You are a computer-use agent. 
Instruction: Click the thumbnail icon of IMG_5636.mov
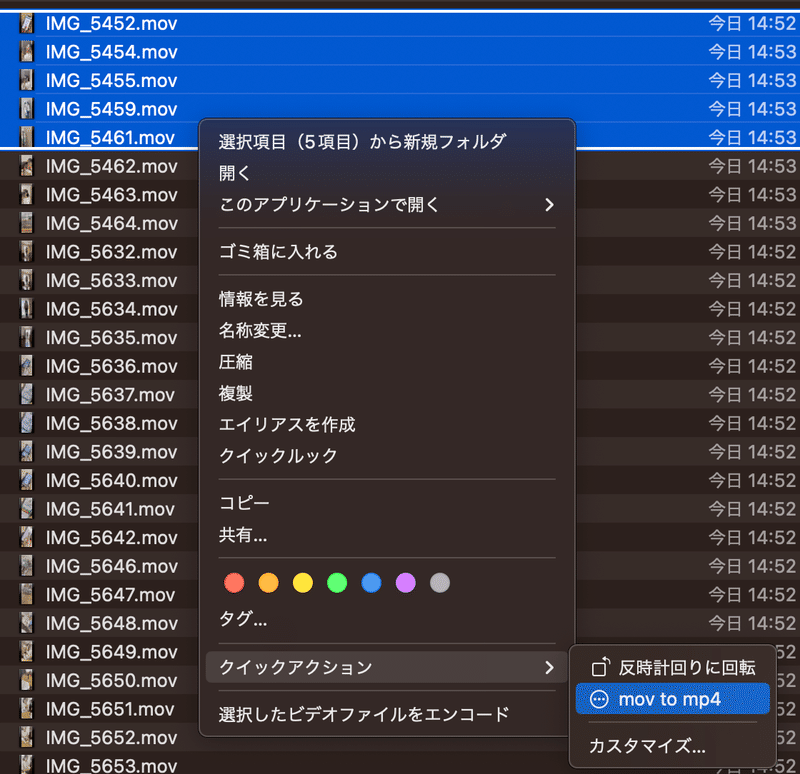pyautogui.click(x=24, y=366)
